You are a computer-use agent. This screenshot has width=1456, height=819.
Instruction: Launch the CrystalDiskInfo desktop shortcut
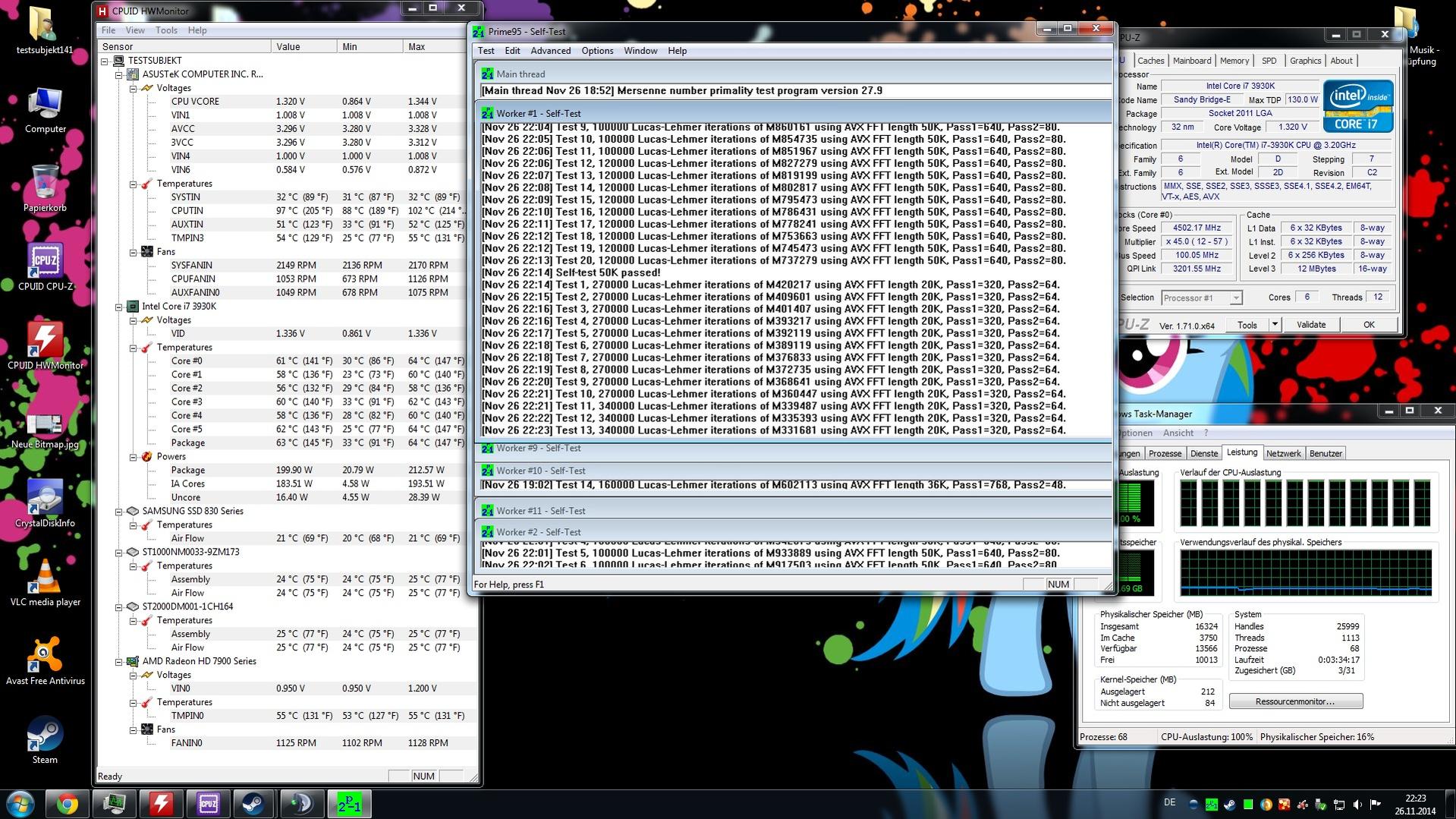45,504
